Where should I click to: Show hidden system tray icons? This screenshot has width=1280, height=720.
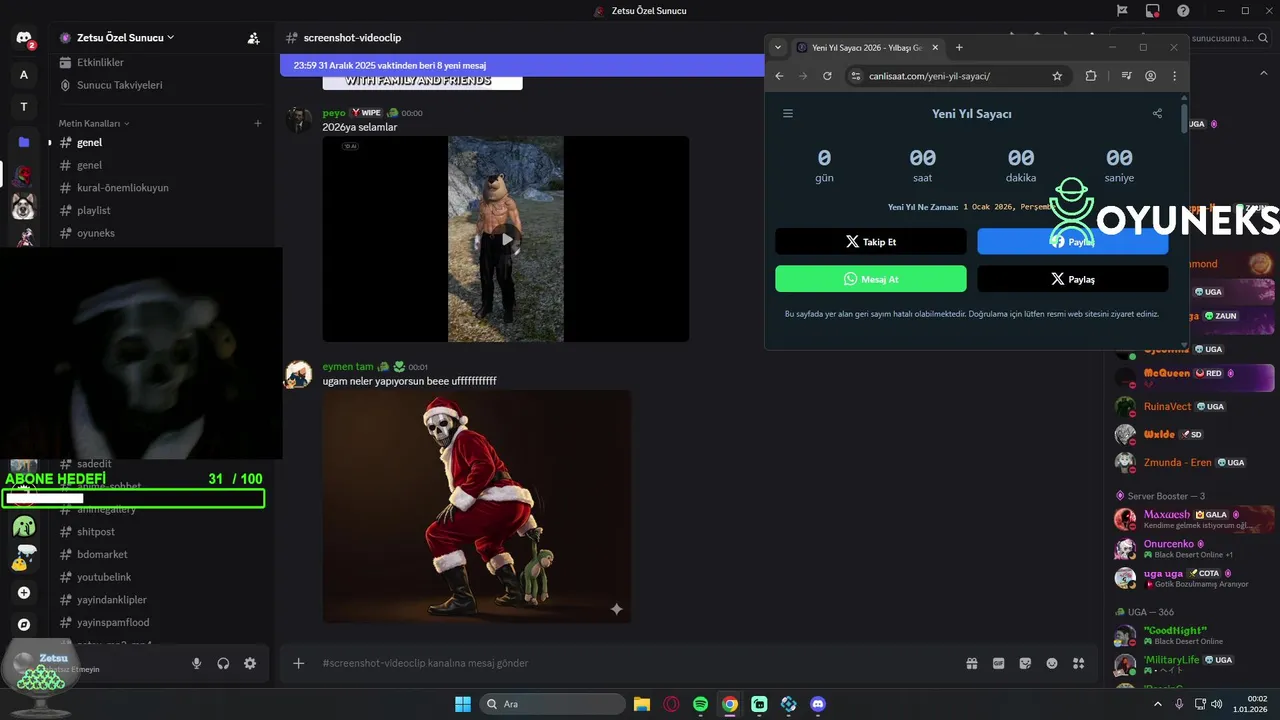[x=1157, y=704]
